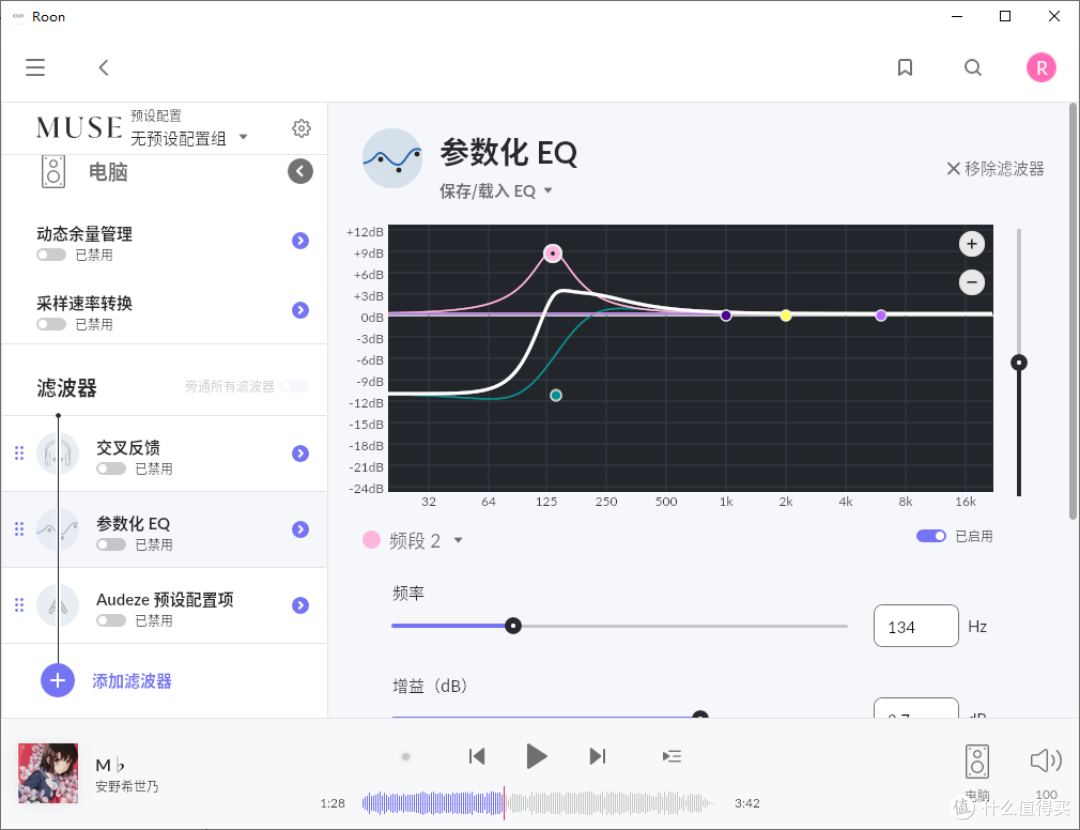Click 添加滤波器 to add a filter

click(132, 680)
